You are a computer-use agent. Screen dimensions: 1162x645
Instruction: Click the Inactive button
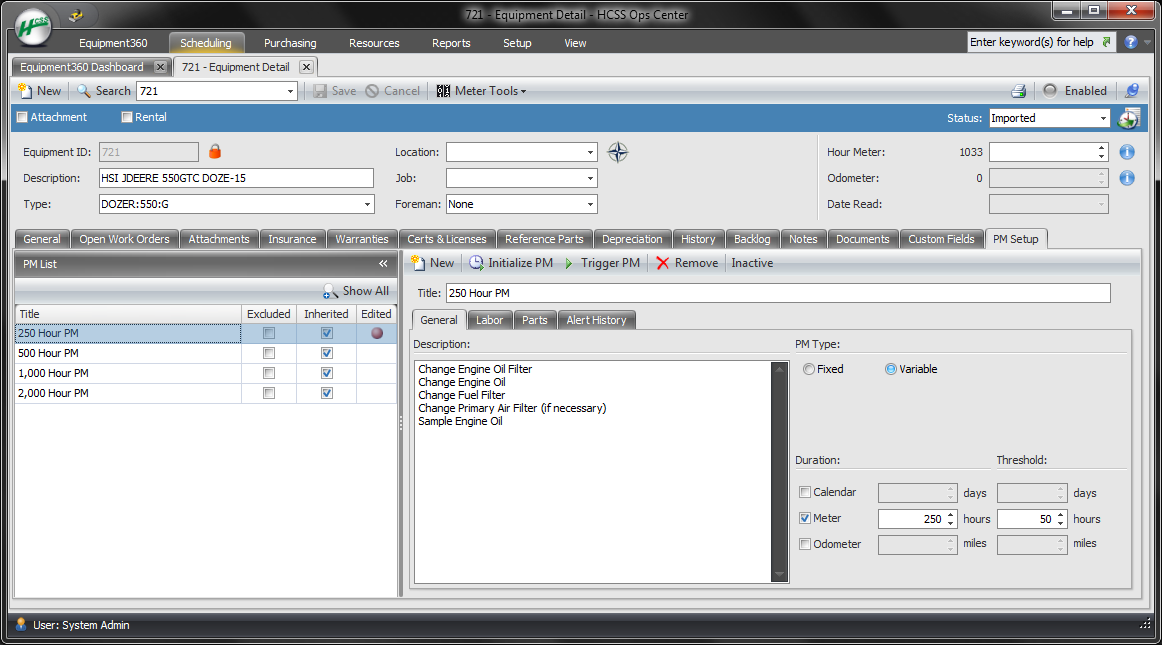click(x=752, y=262)
